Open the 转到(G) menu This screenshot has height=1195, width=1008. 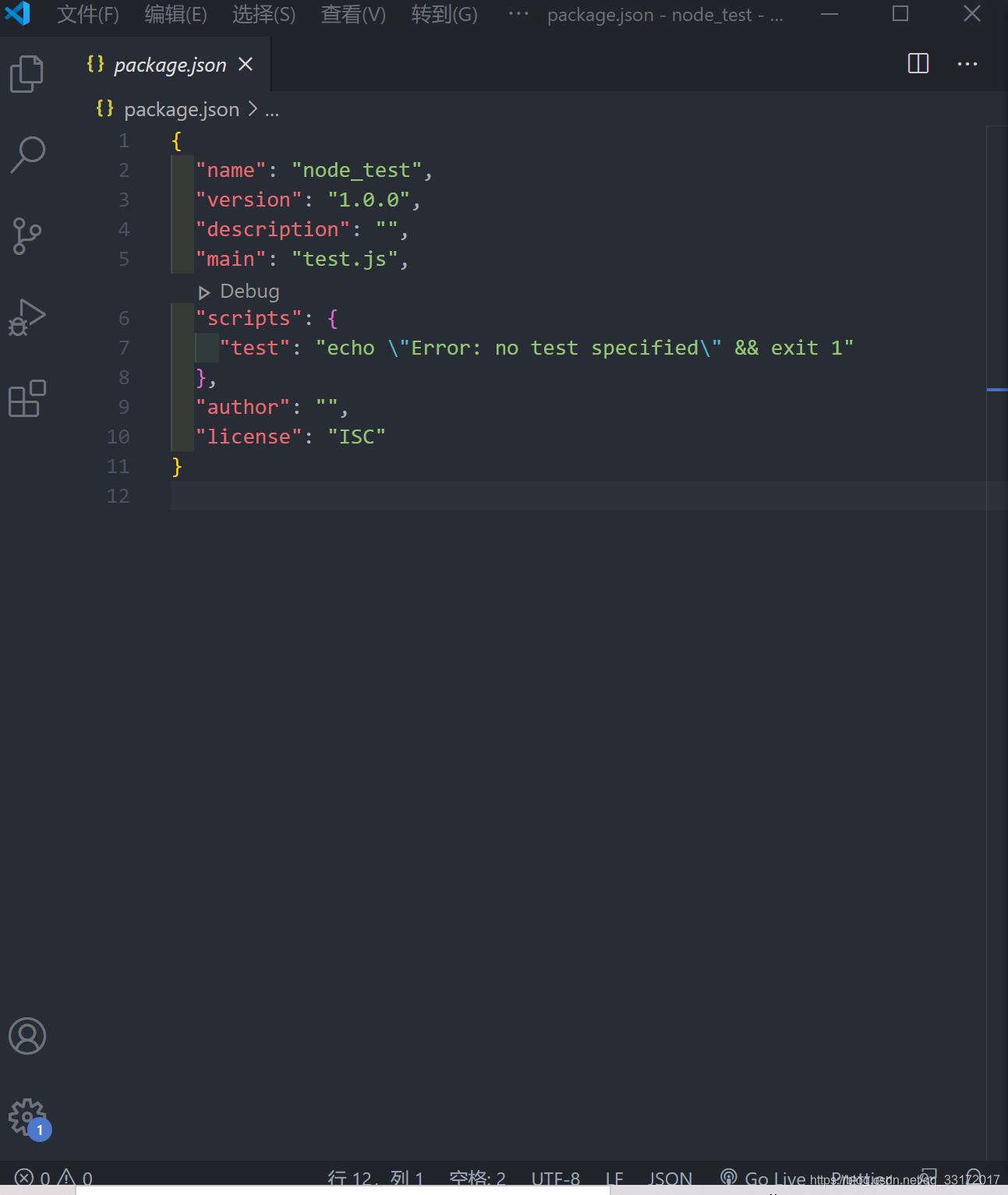(444, 14)
